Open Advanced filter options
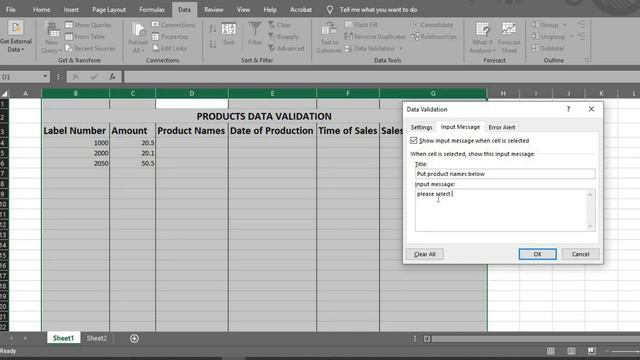This screenshot has height=360, width=640. click(x=286, y=48)
